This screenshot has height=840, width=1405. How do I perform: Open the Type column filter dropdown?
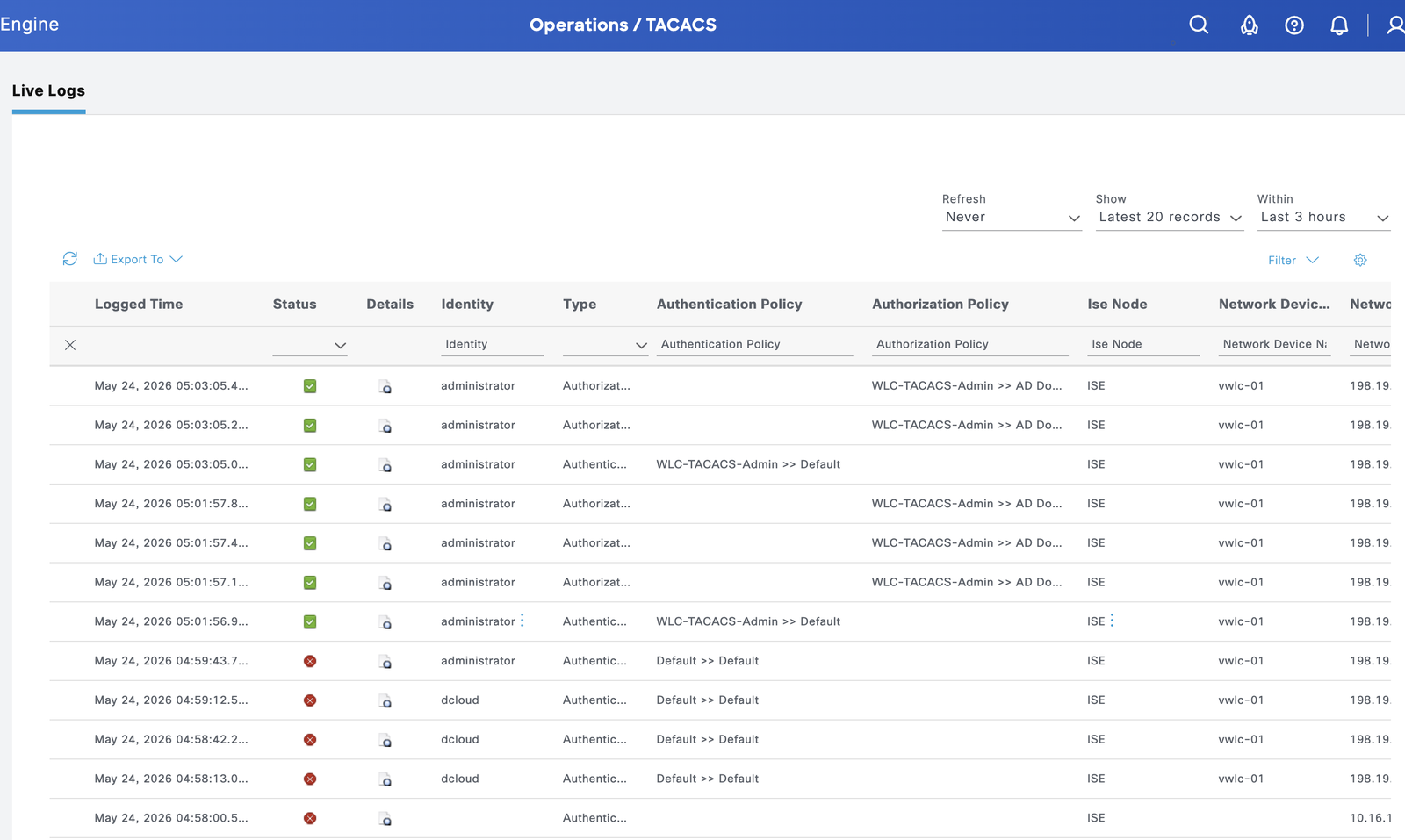pos(605,345)
